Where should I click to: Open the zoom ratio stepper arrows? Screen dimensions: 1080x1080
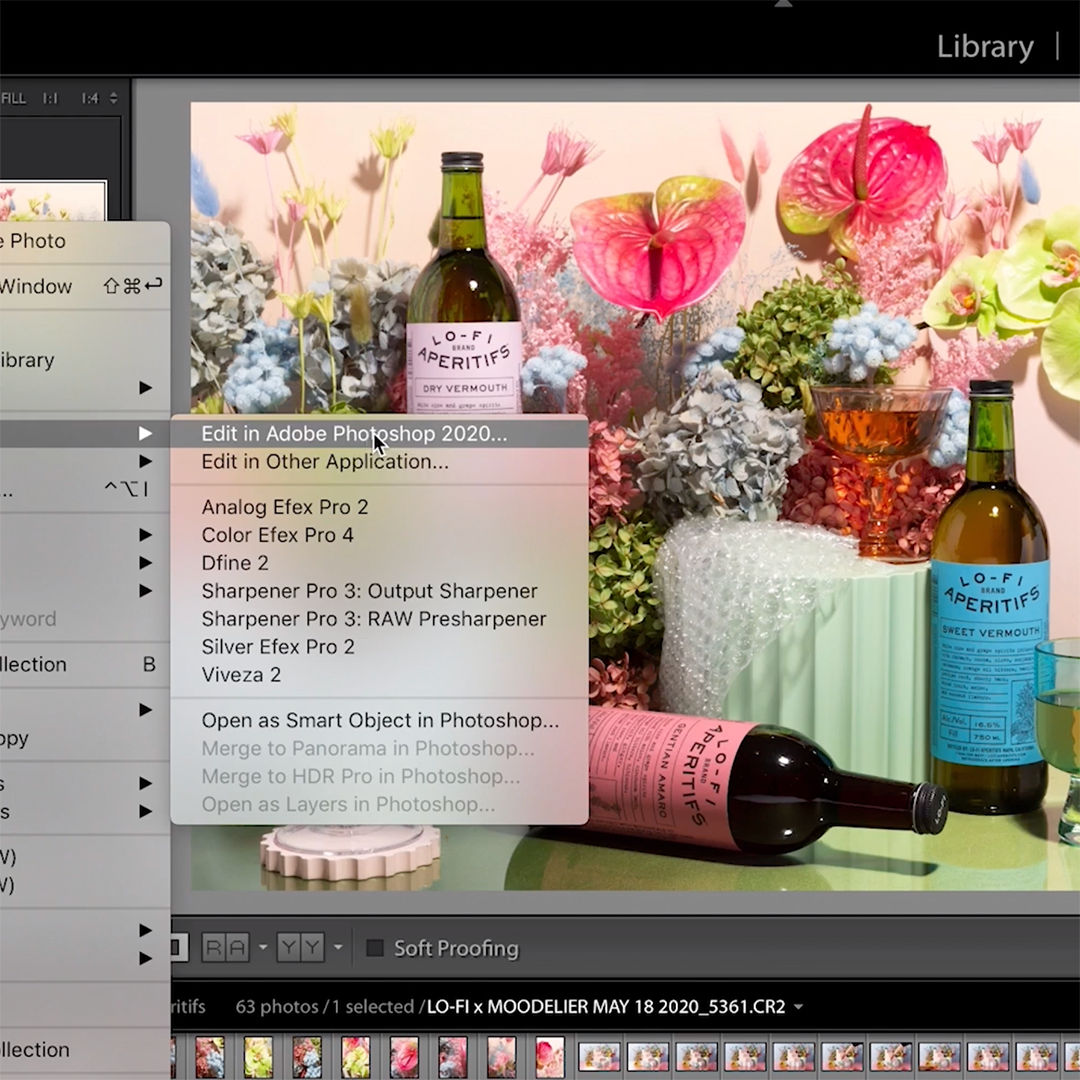[114, 98]
